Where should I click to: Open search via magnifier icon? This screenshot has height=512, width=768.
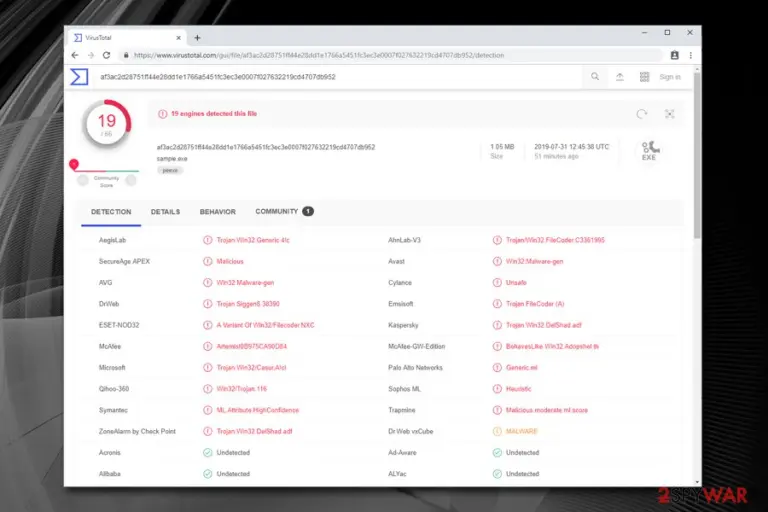[595, 76]
